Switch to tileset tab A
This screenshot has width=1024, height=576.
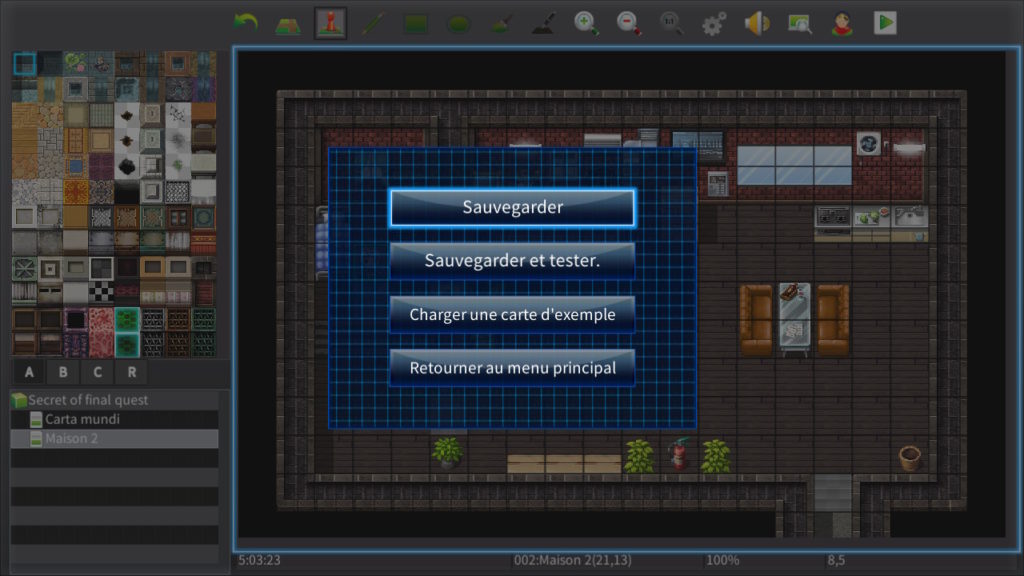[29, 372]
